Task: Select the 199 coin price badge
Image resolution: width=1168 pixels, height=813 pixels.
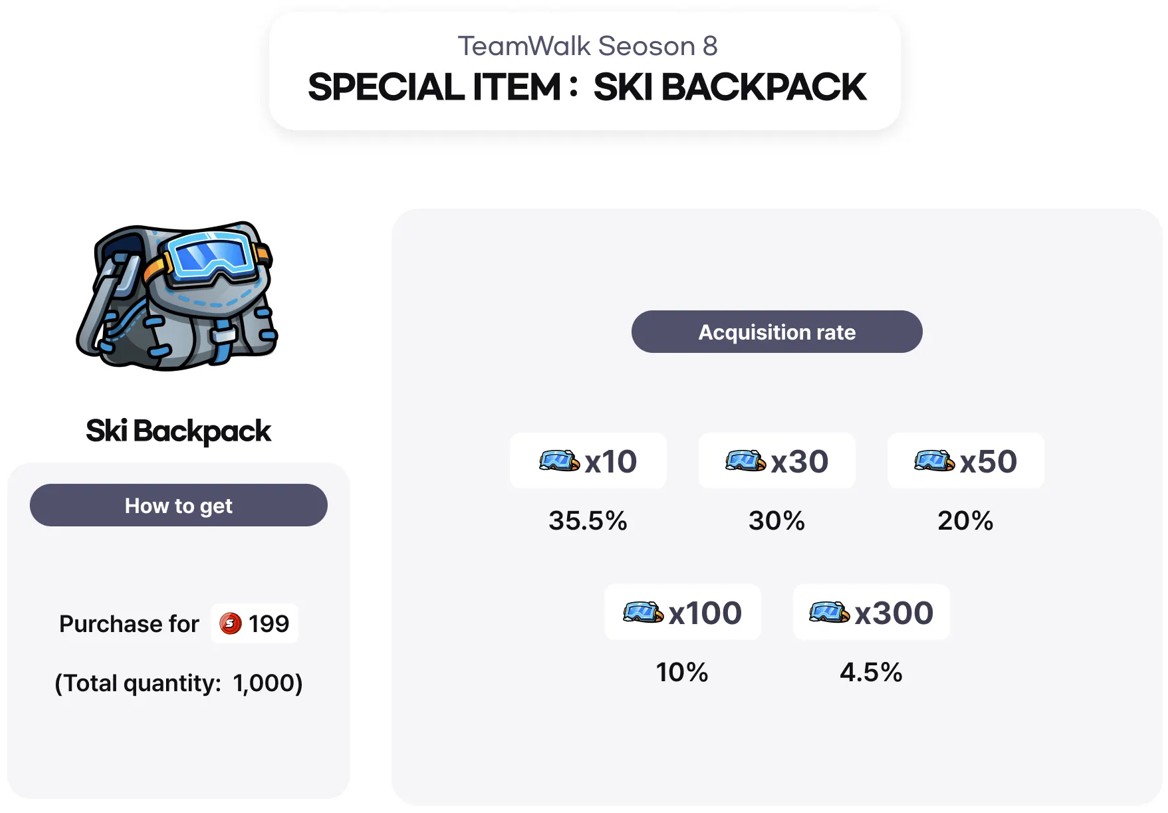Action: pyautogui.click(x=255, y=624)
